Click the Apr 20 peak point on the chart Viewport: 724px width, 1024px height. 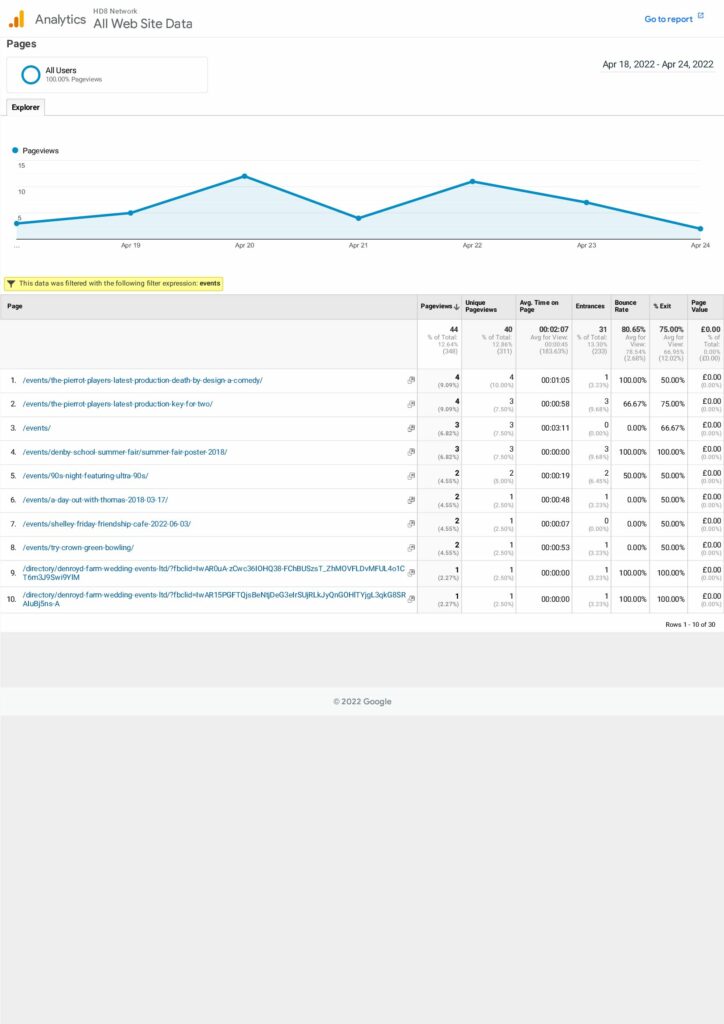[244, 176]
